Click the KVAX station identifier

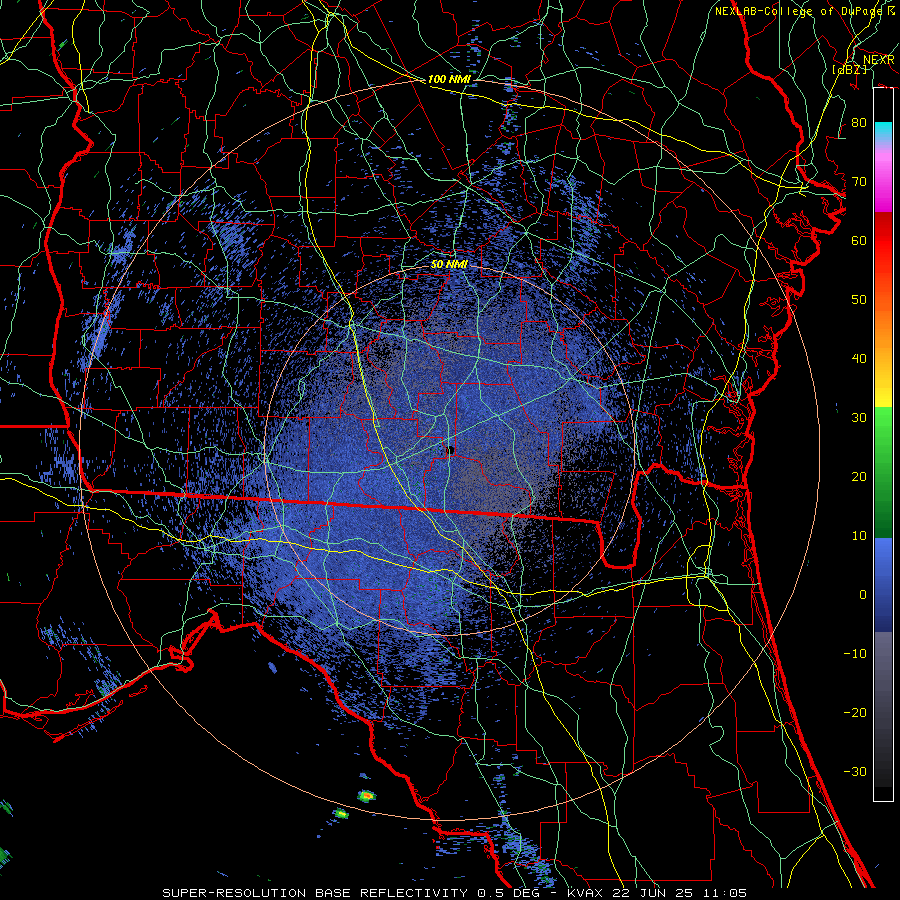pyautogui.click(x=585, y=893)
